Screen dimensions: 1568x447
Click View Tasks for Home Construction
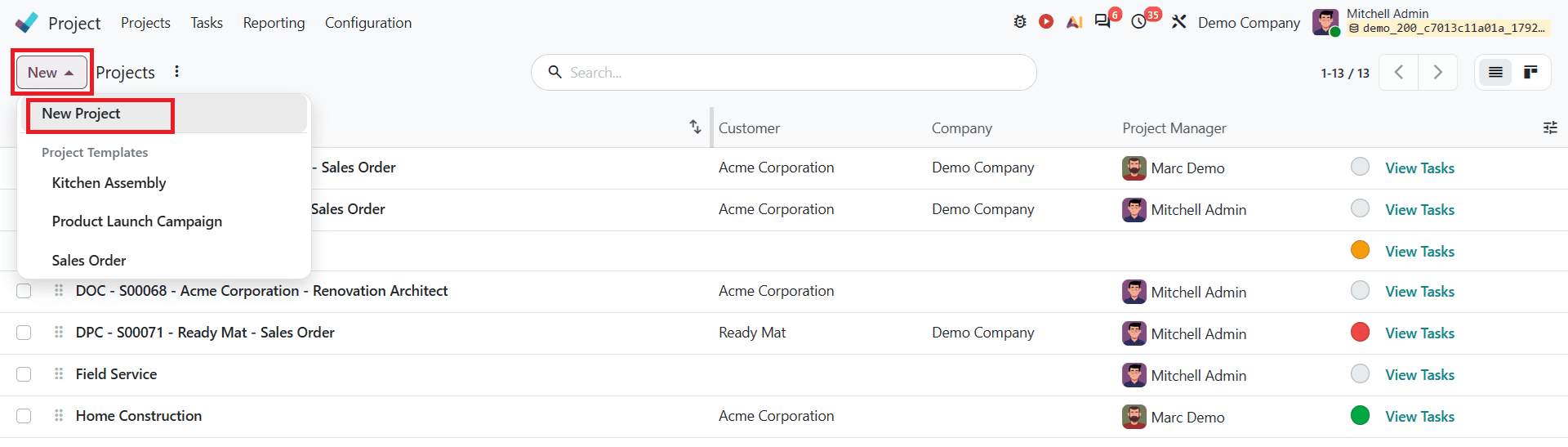(1419, 417)
